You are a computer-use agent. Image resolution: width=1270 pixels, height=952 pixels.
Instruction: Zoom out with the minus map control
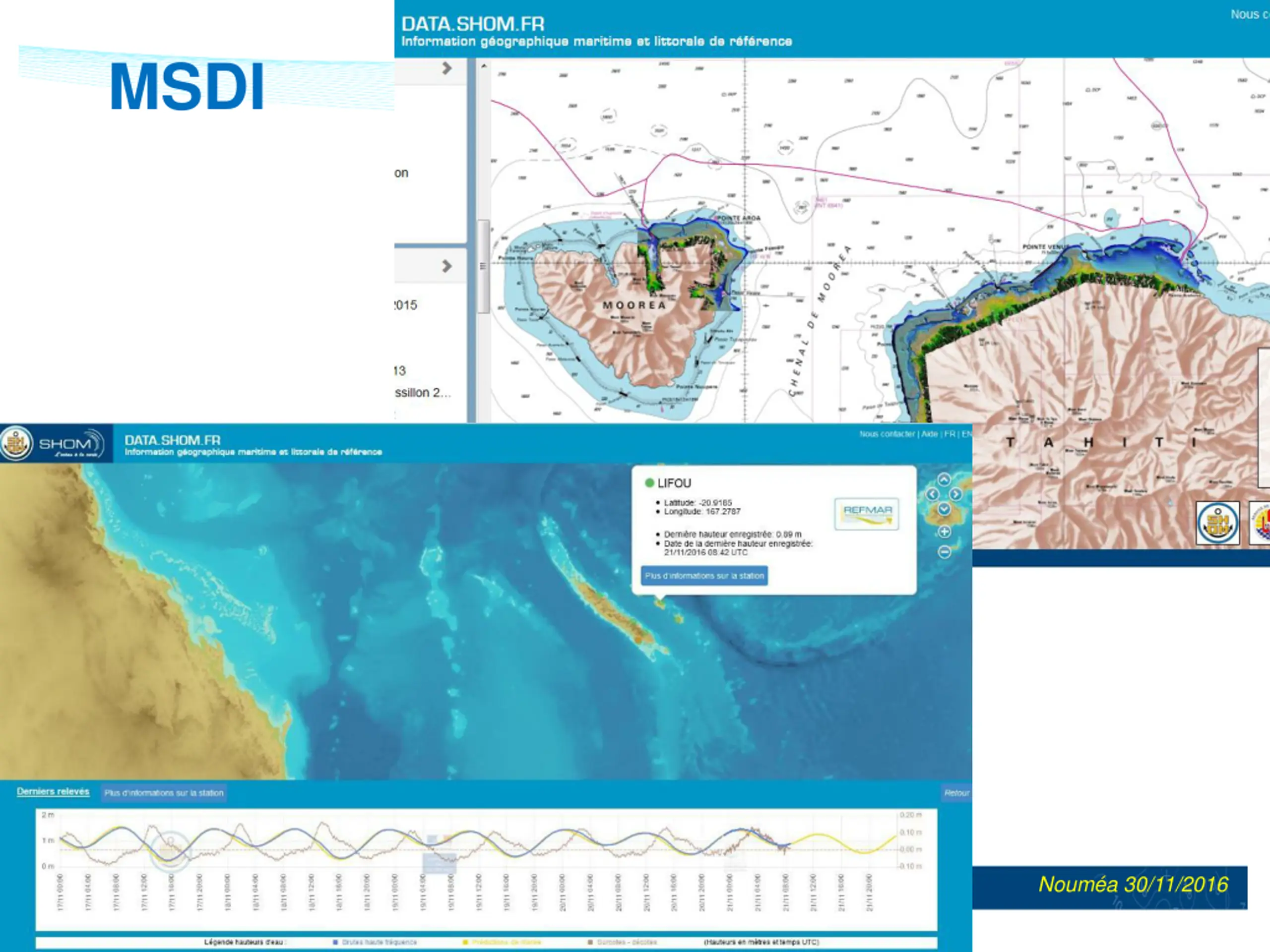[945, 552]
